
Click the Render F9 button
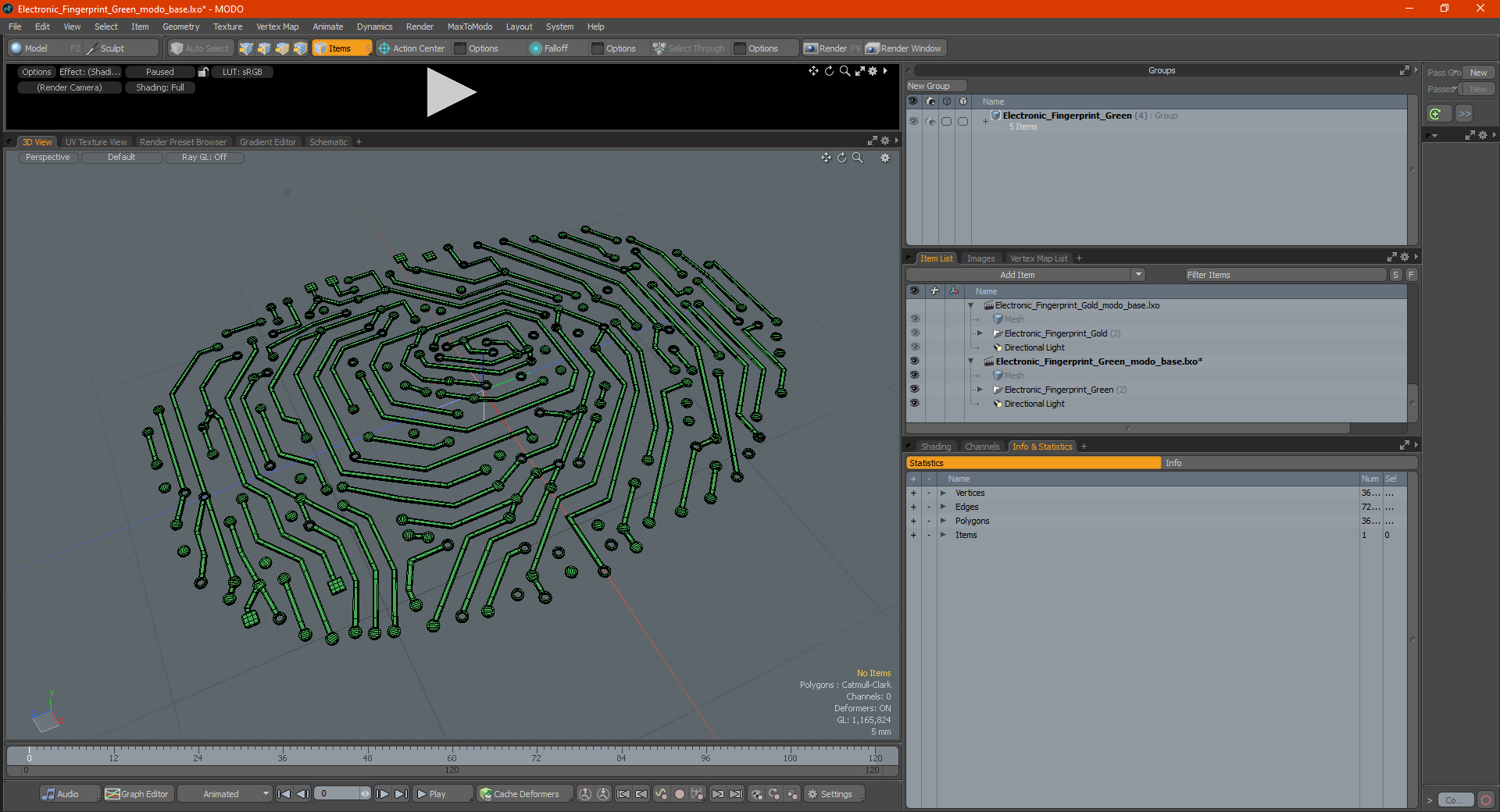tap(832, 48)
